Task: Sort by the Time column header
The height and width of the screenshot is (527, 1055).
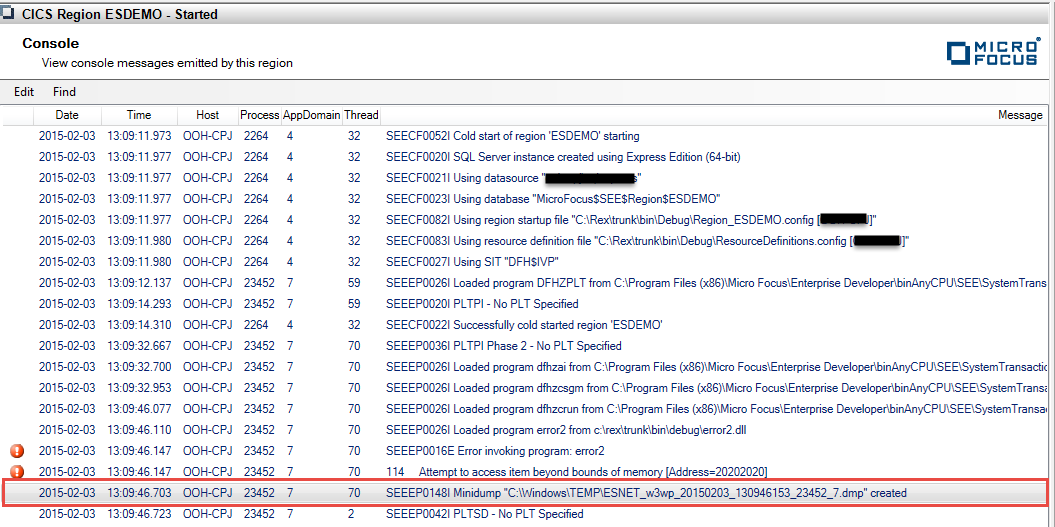Action: (139, 115)
